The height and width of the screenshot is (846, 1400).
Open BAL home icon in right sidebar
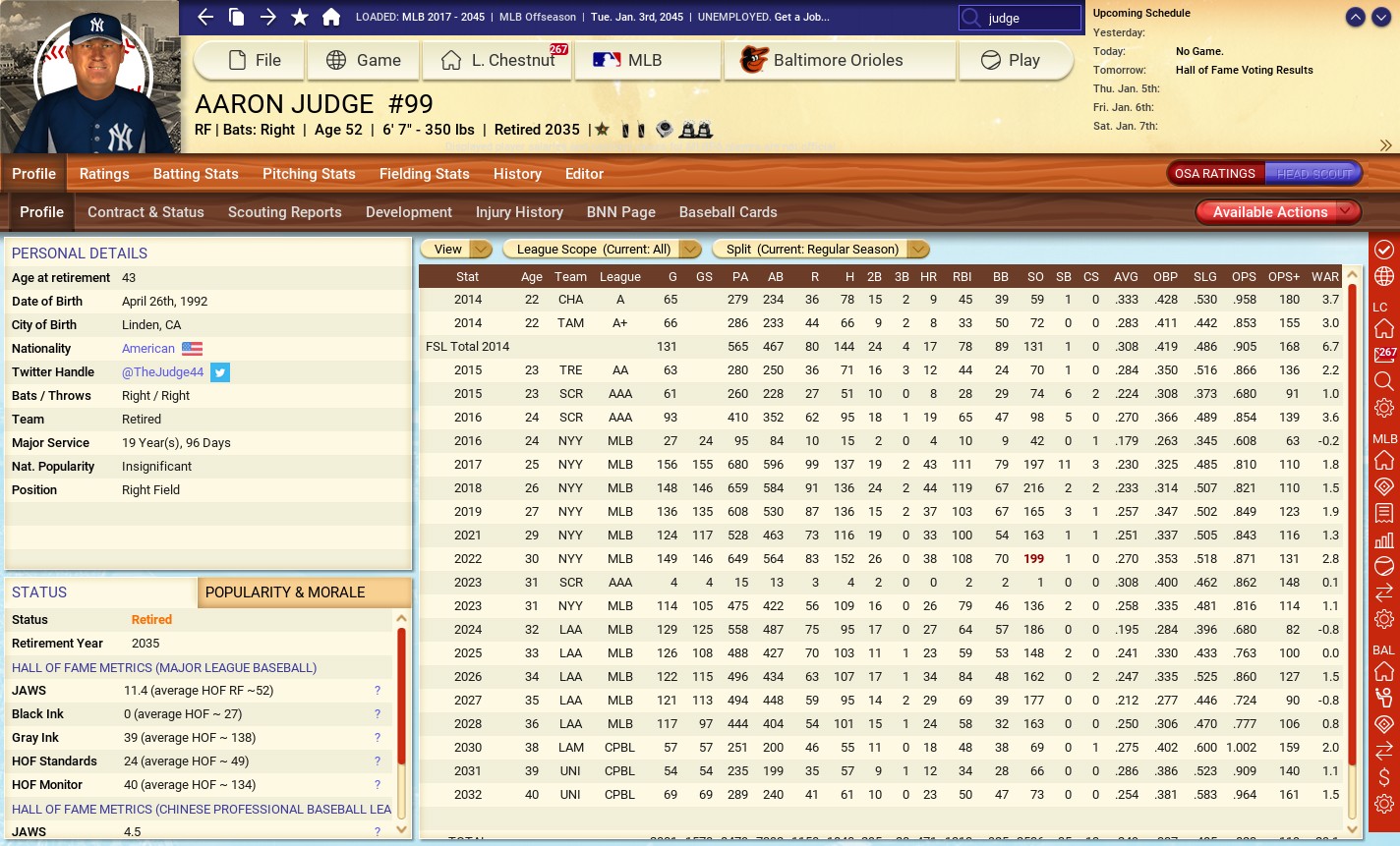coord(1384,671)
